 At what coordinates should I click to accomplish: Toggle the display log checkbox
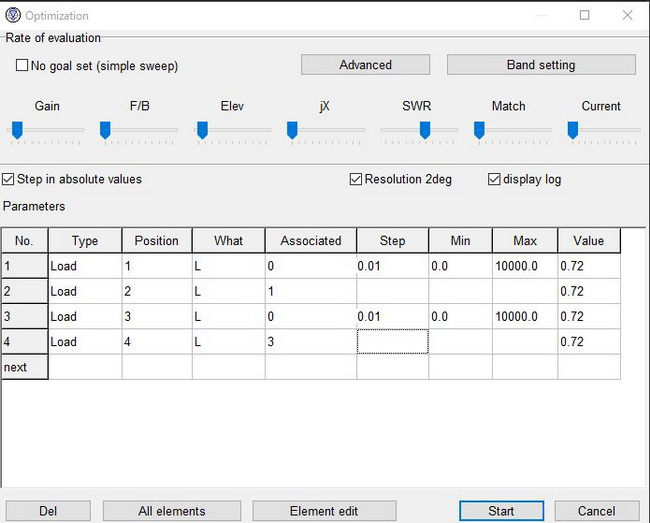coord(494,180)
